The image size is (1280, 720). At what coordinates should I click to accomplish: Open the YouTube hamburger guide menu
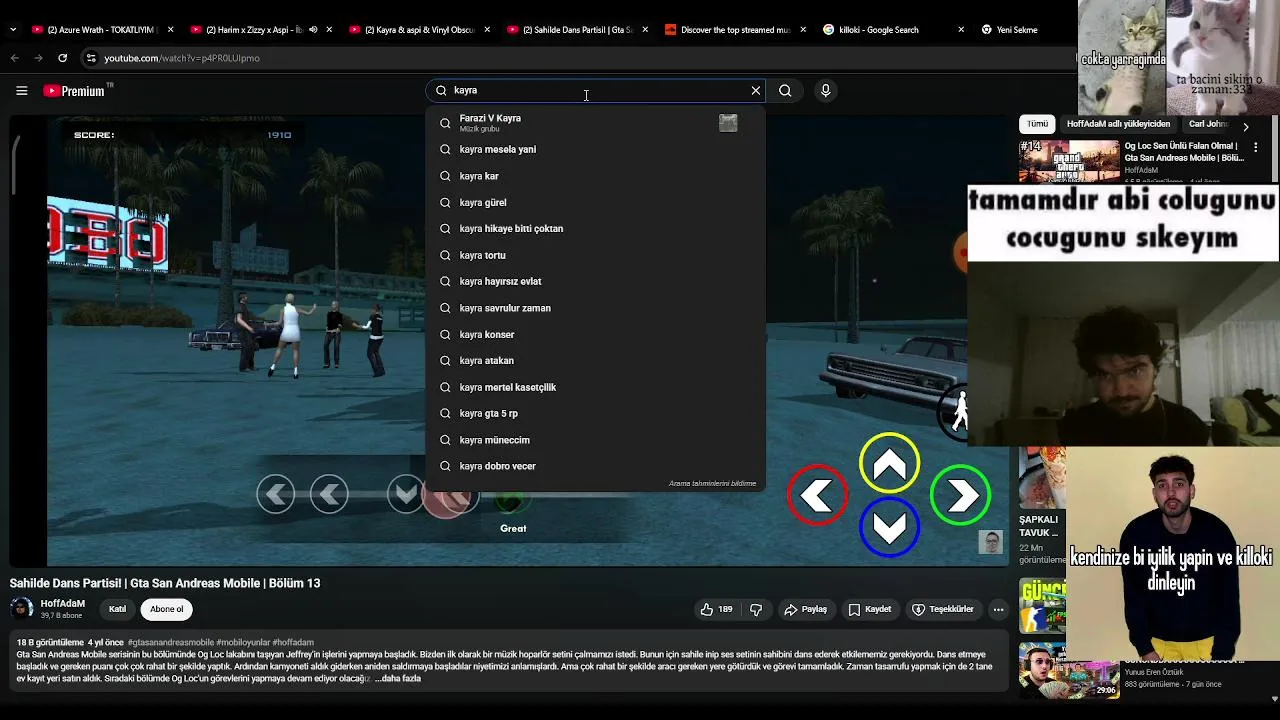click(21, 91)
